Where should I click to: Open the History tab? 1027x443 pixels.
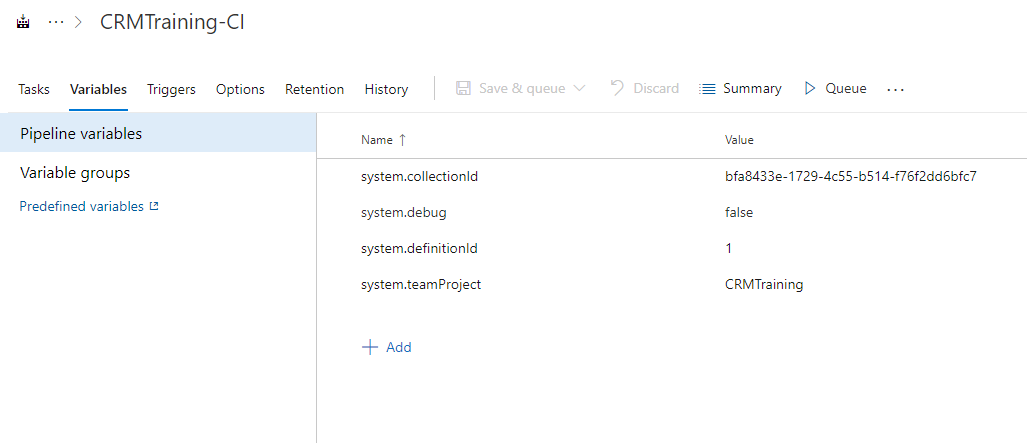[x=386, y=89]
